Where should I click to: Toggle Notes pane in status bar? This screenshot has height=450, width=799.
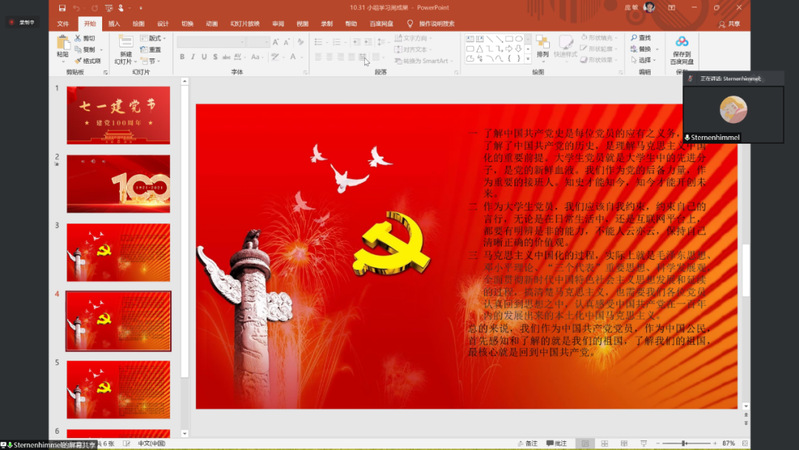[527, 443]
